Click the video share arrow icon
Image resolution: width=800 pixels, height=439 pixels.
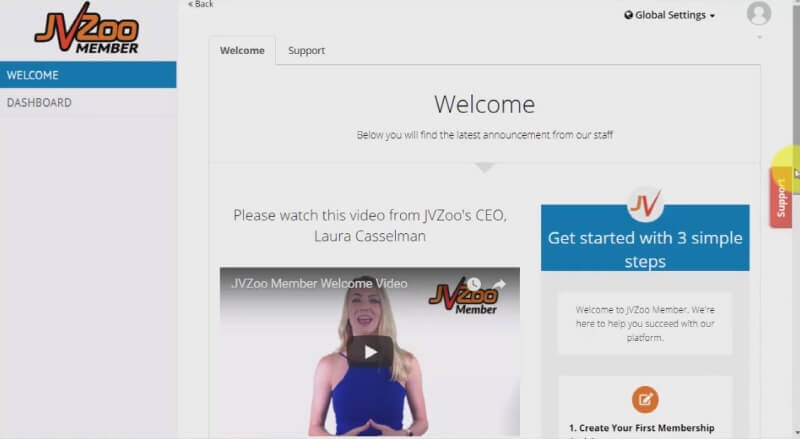pyautogui.click(x=498, y=284)
